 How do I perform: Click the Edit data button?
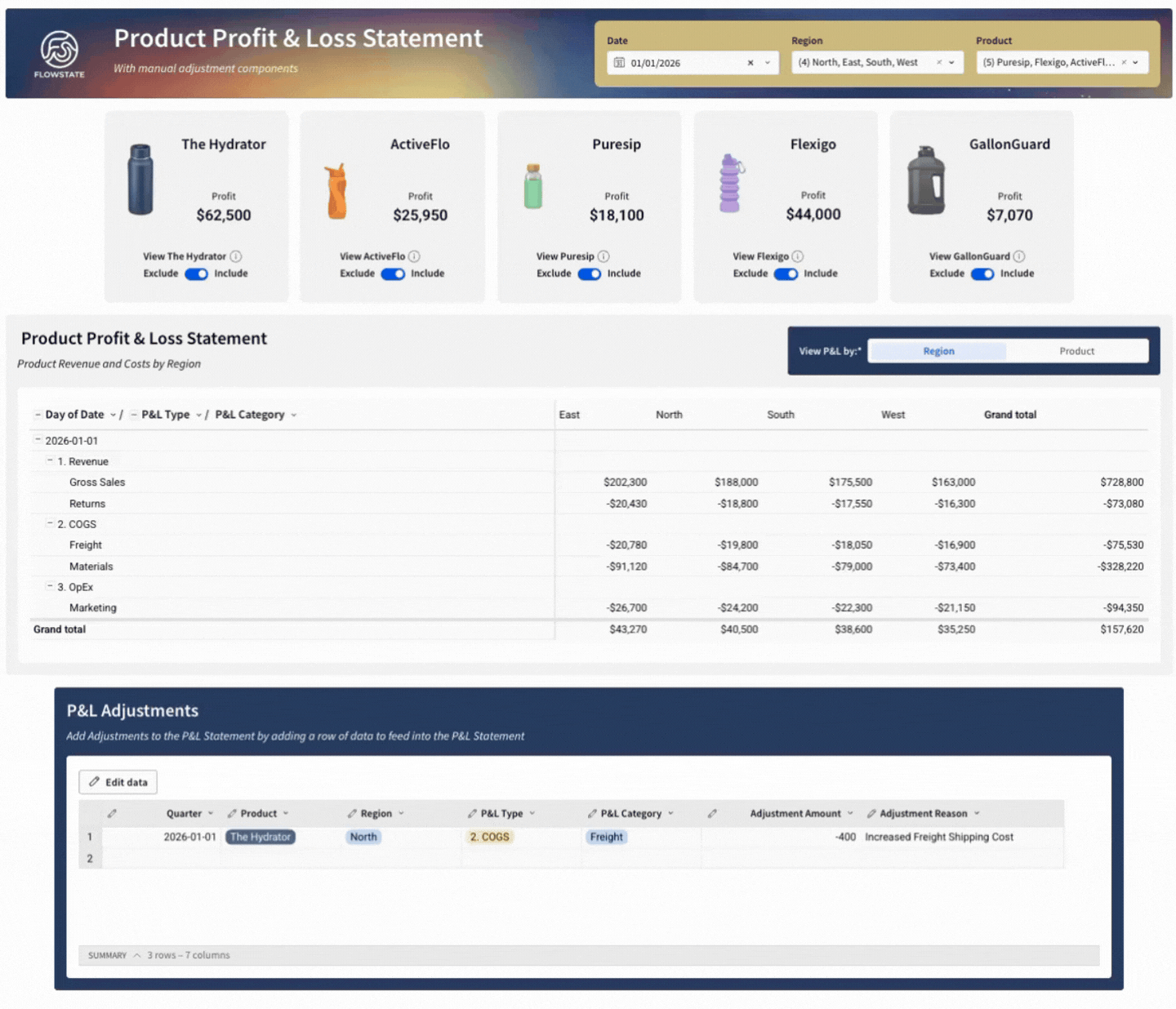pyautogui.click(x=118, y=781)
